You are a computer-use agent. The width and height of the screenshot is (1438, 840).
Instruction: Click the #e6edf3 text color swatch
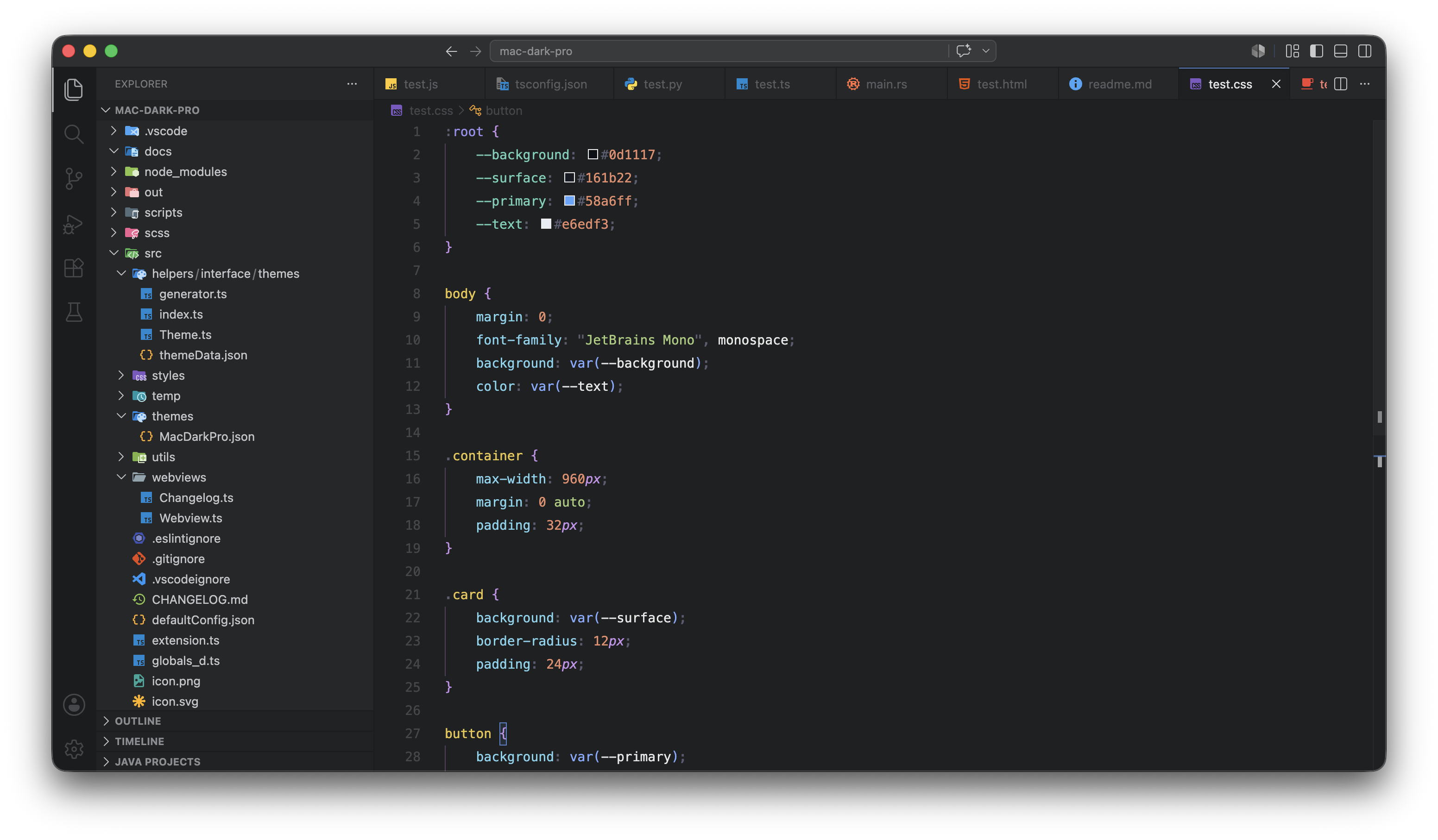tap(546, 224)
